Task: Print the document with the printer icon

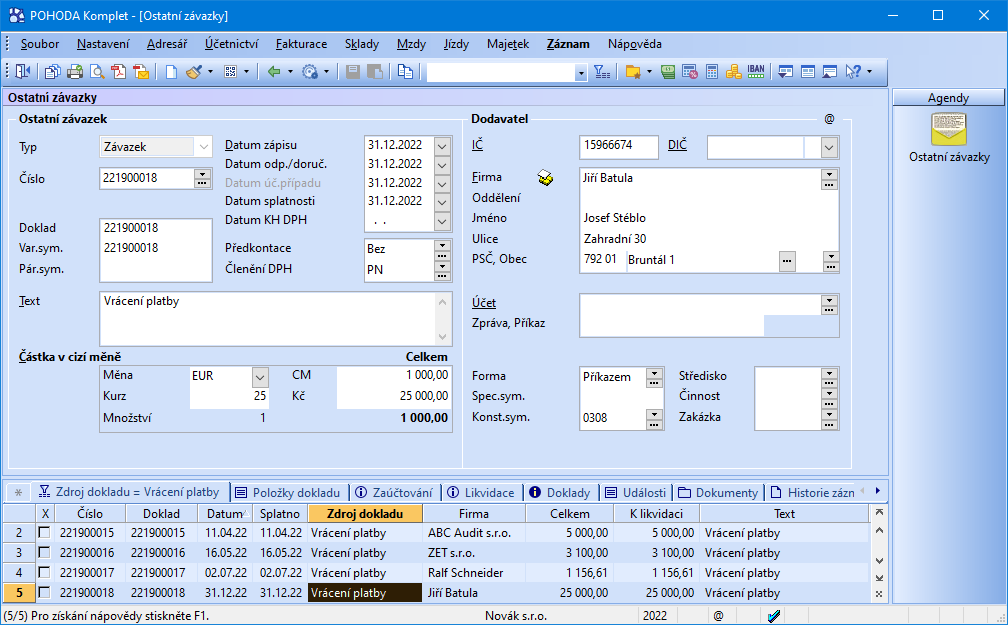Action: (75, 72)
